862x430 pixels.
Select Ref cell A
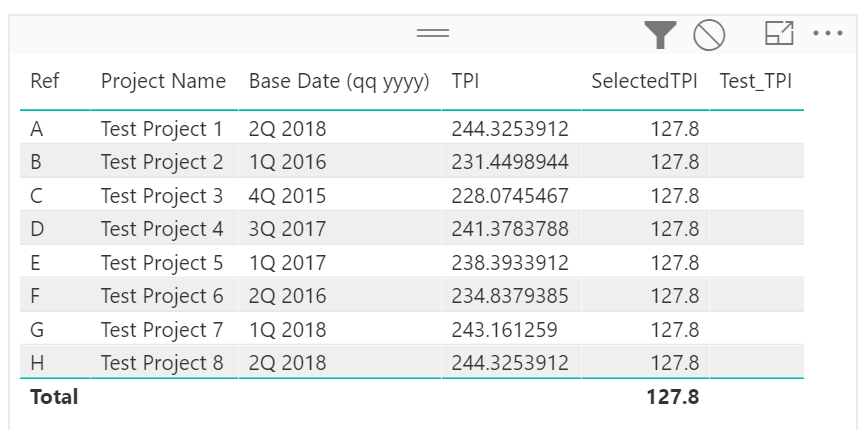(x=36, y=129)
